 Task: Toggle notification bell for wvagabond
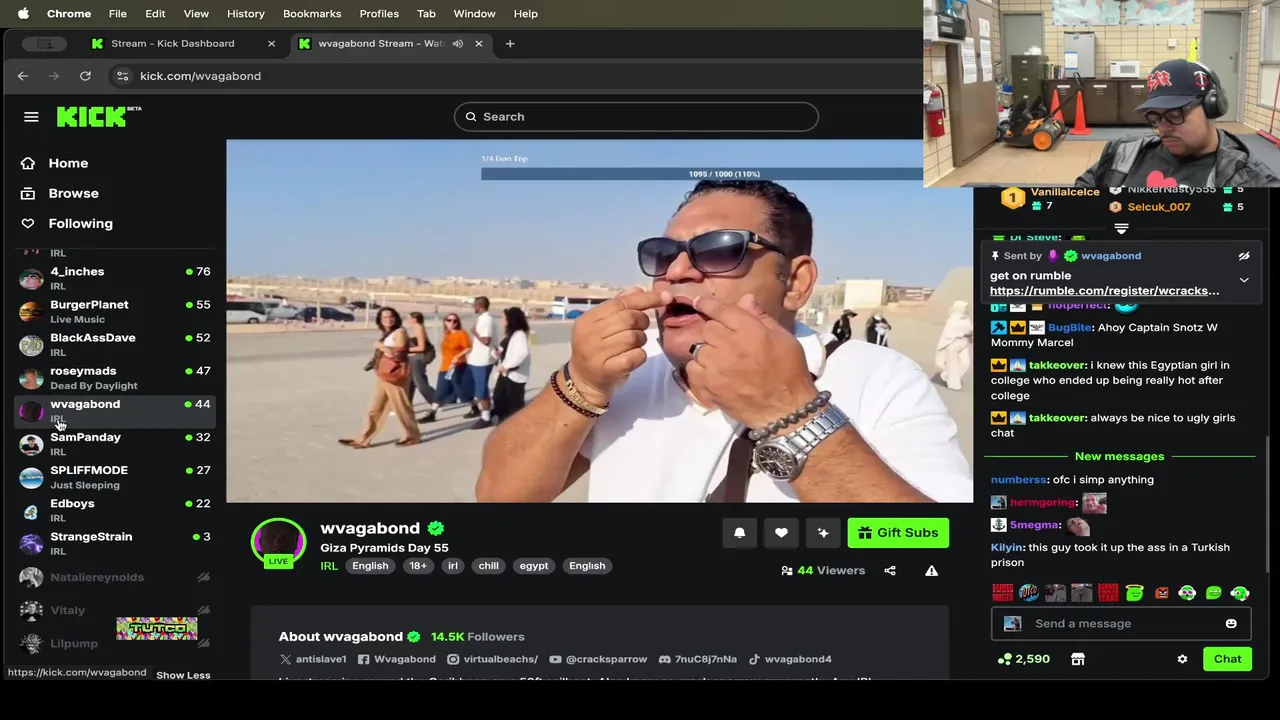tap(739, 533)
